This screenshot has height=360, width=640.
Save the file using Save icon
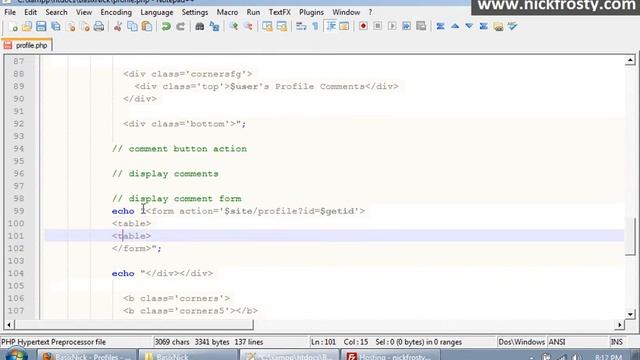41,27
